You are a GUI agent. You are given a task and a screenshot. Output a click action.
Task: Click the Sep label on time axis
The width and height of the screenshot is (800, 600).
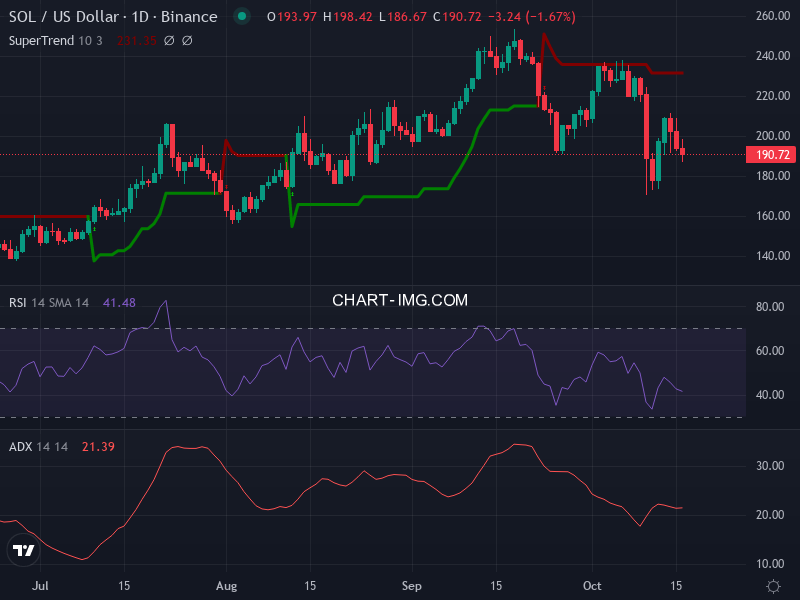pyautogui.click(x=412, y=585)
